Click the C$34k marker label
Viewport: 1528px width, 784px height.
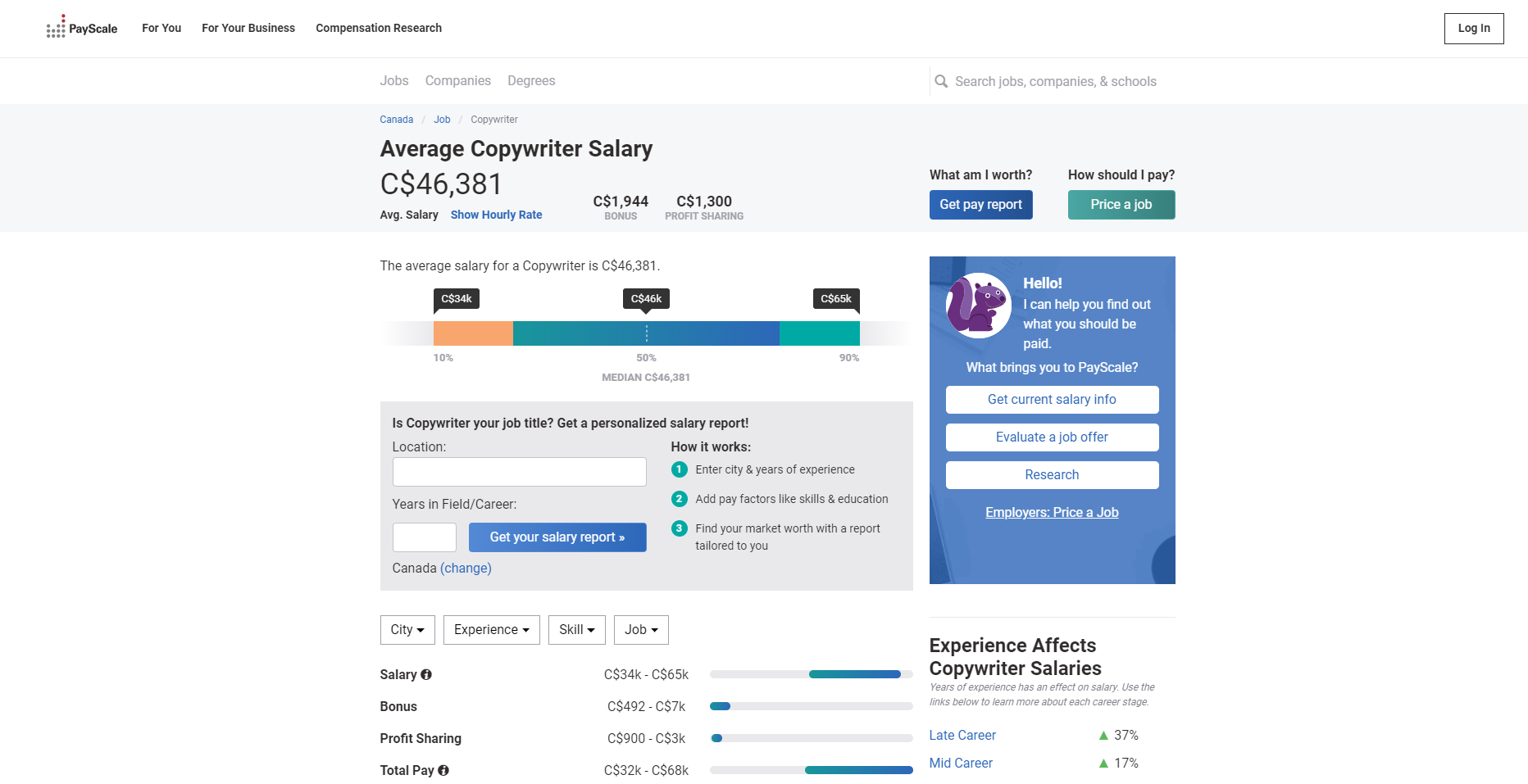pos(457,299)
